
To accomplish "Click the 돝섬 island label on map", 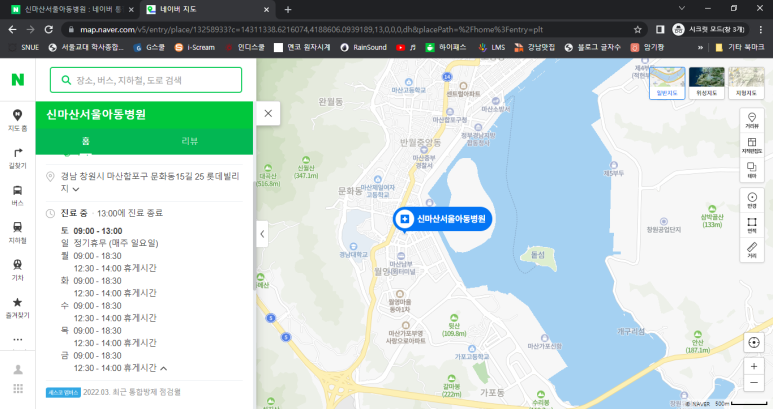I will [x=538, y=255].
